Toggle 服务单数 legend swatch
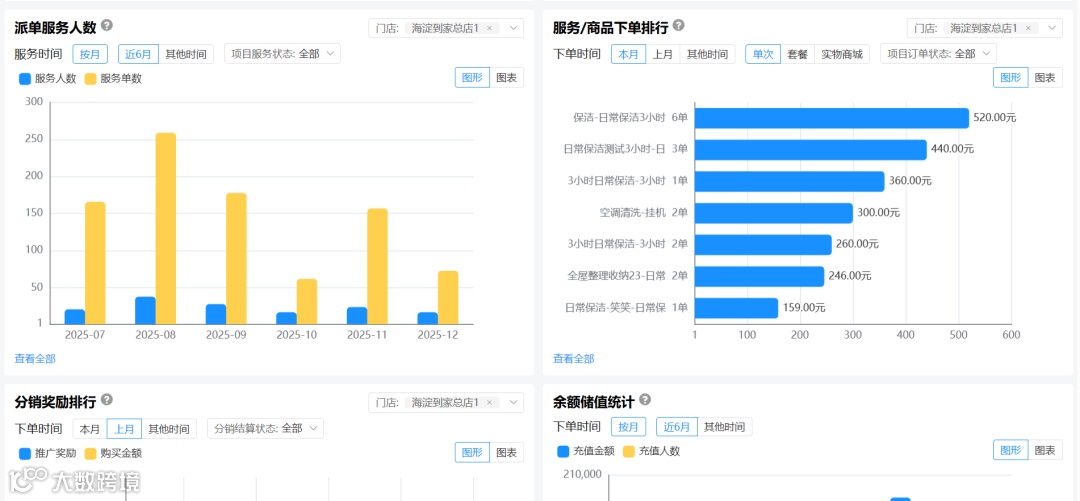 90,79
